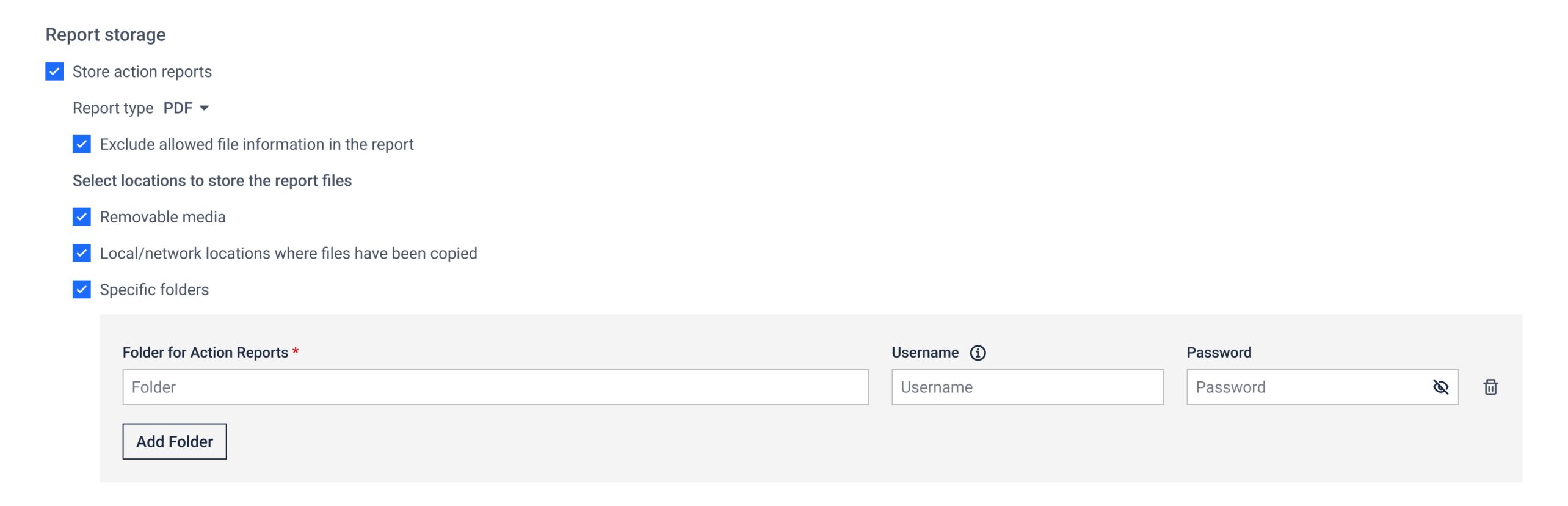Click the Report type label
The image size is (1568, 506).
point(113,108)
